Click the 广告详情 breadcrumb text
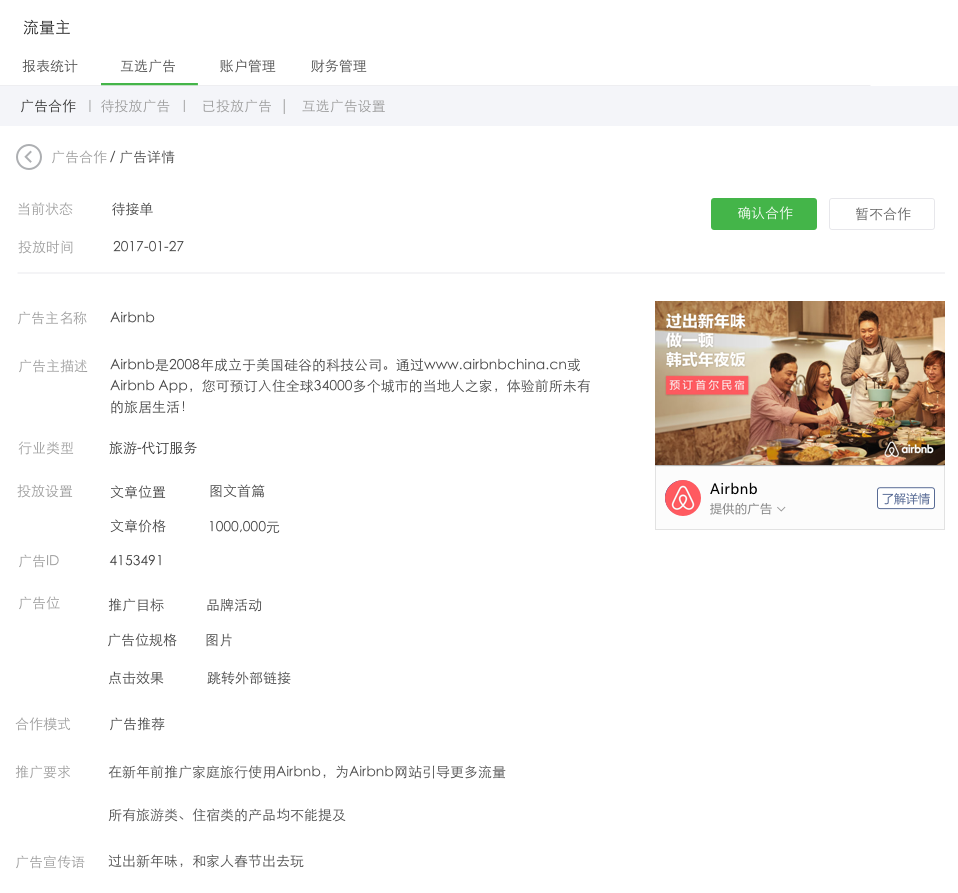 tap(147, 157)
